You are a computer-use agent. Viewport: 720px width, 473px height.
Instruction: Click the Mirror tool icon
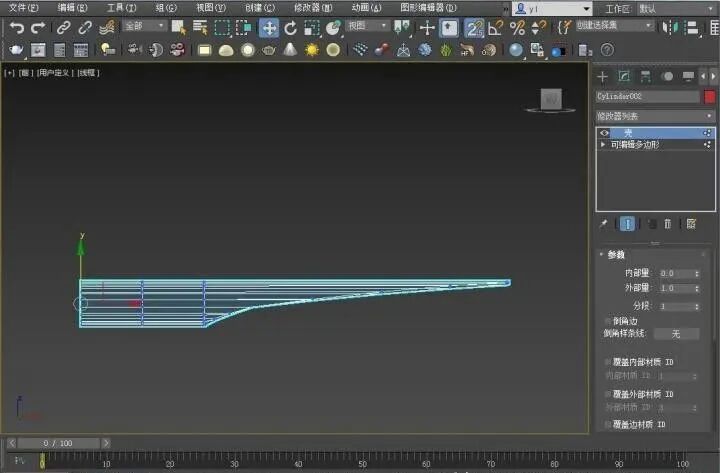[x=670, y=28]
